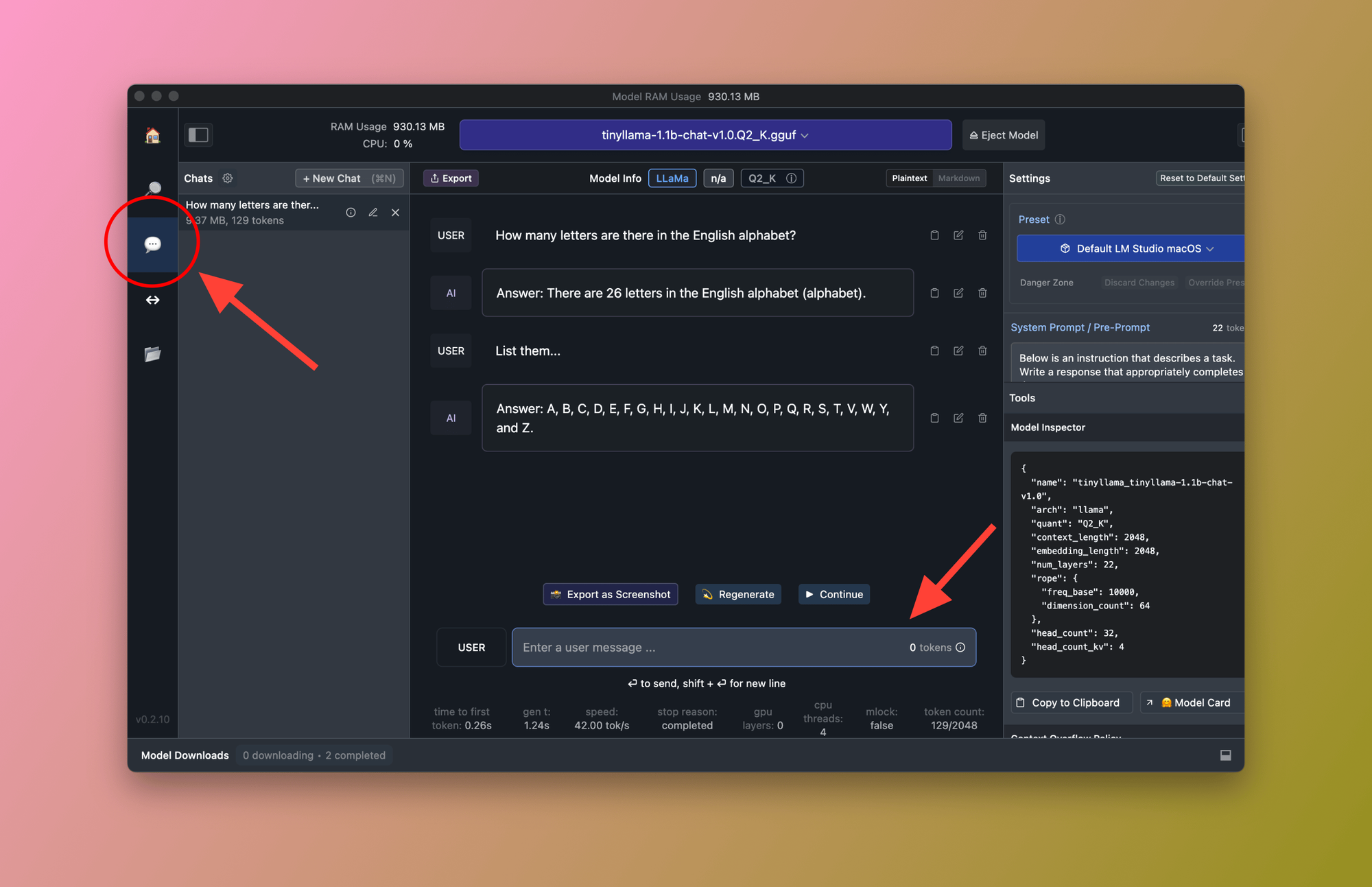Click the Q2_K quantization info button
This screenshot has width=1372, height=887.
[792, 178]
